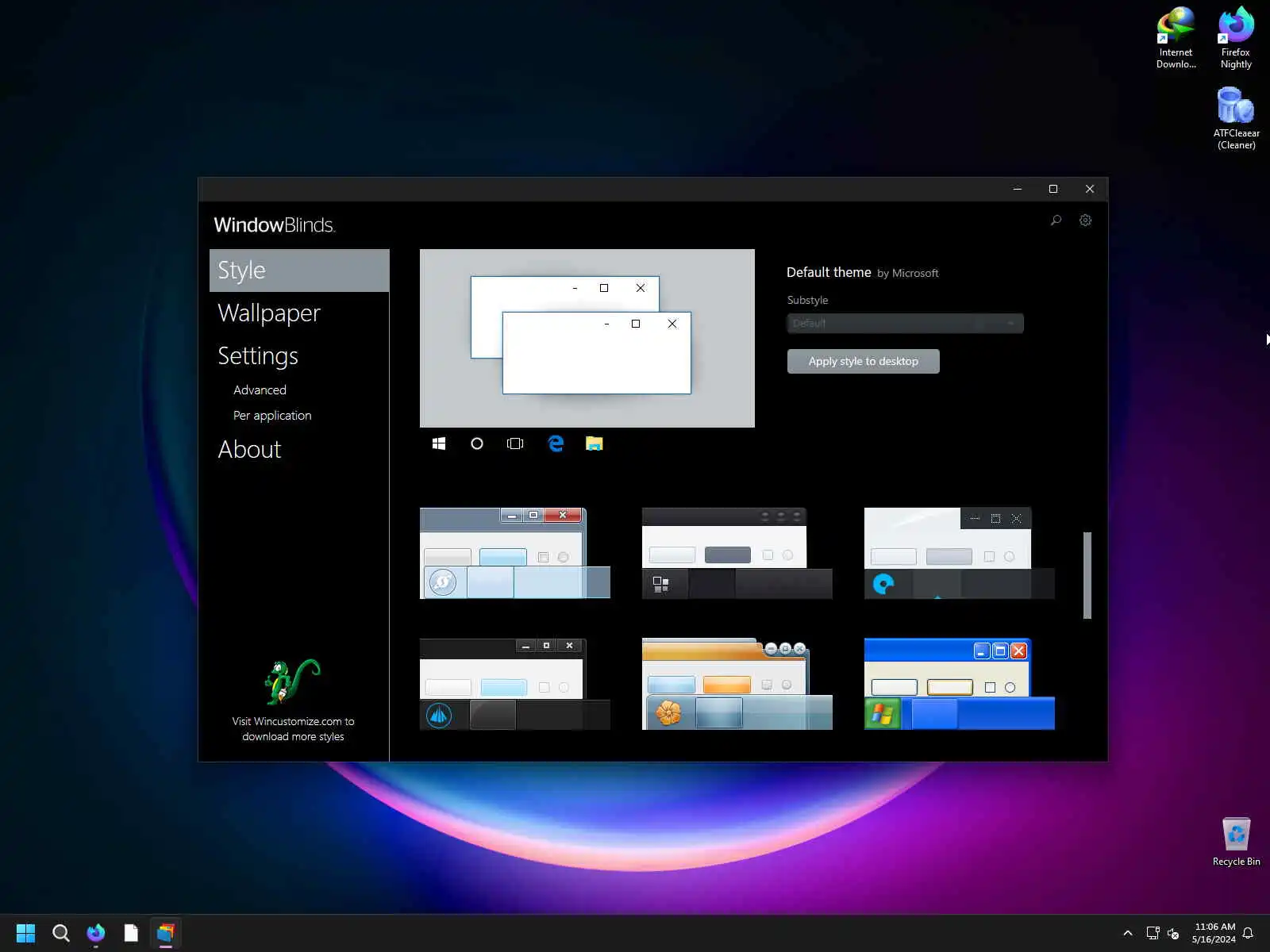Click the green gecko Wincustomize mascot

292,681
